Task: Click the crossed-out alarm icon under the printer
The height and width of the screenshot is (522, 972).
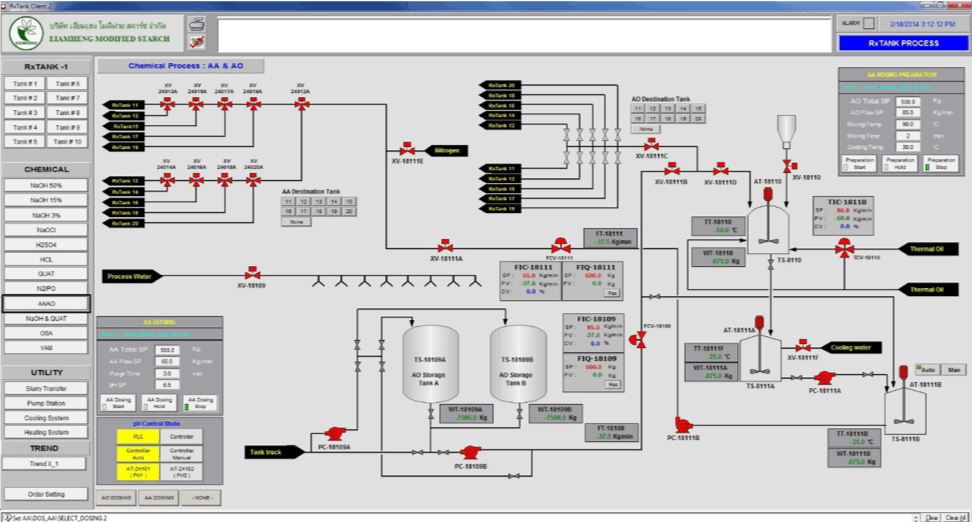Action: click(x=197, y=42)
